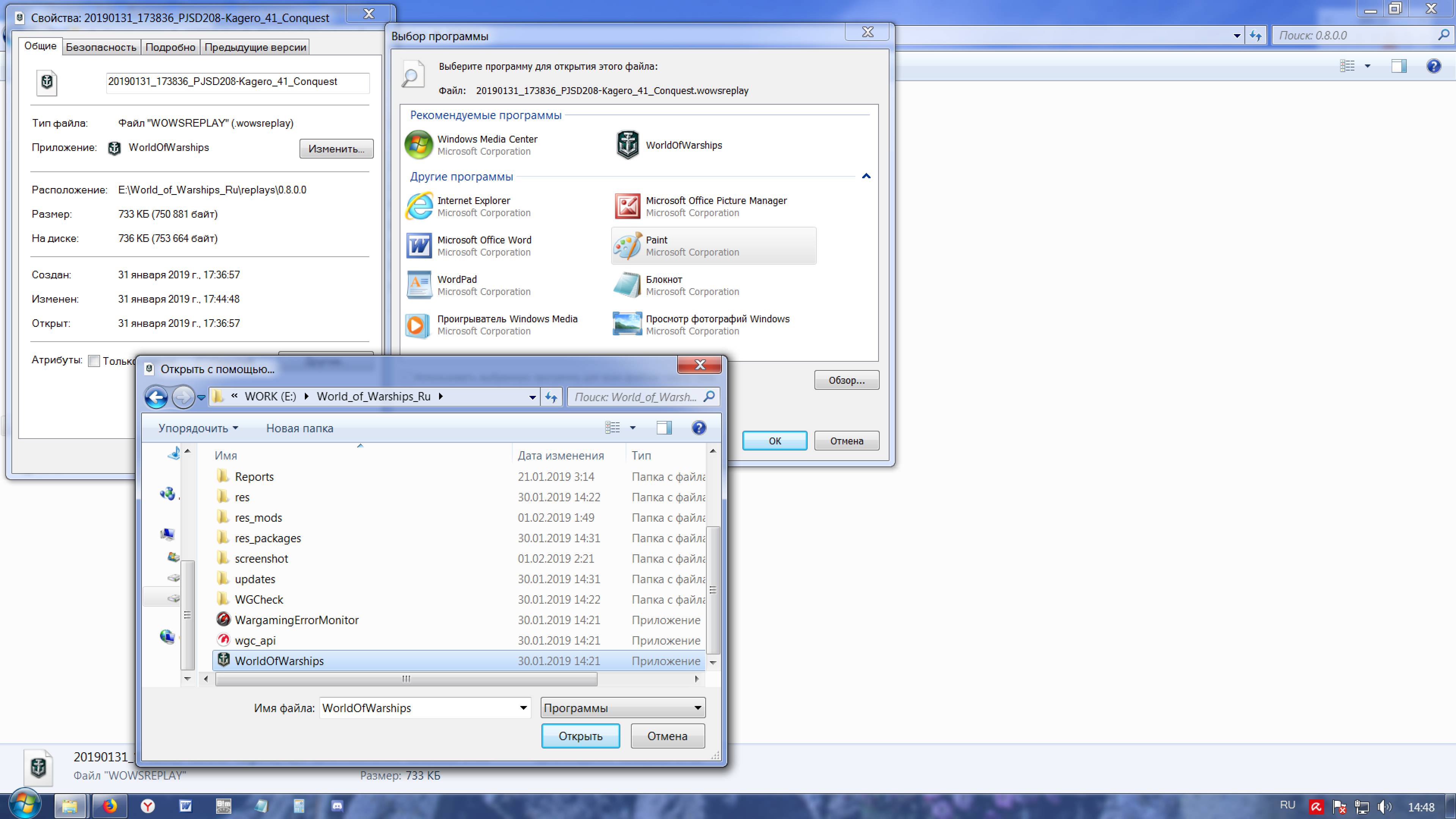The width and height of the screenshot is (1456, 819).
Task: Switch to Общие tab
Action: 40,46
